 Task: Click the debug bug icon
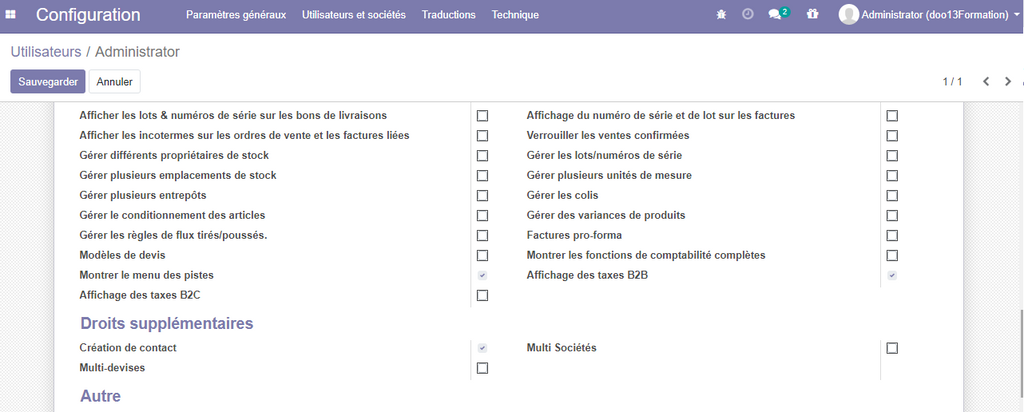coord(722,15)
